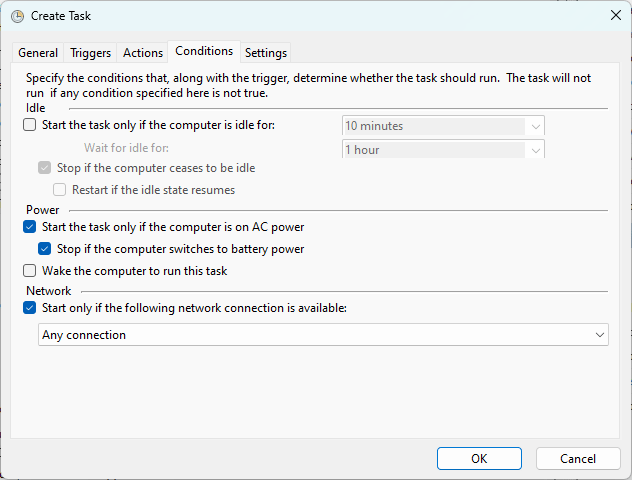
Task: Open the Settings tab
Action: tap(266, 53)
